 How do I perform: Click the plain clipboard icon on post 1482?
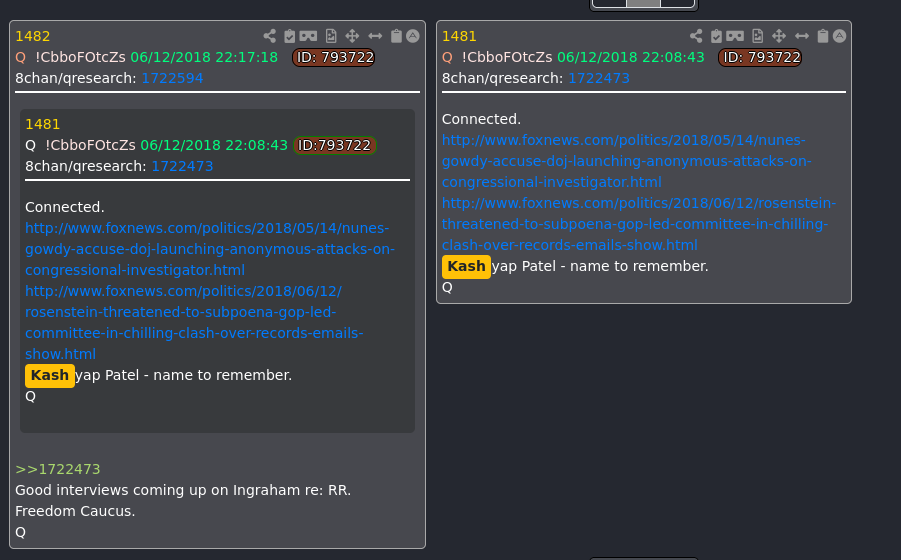pos(396,36)
